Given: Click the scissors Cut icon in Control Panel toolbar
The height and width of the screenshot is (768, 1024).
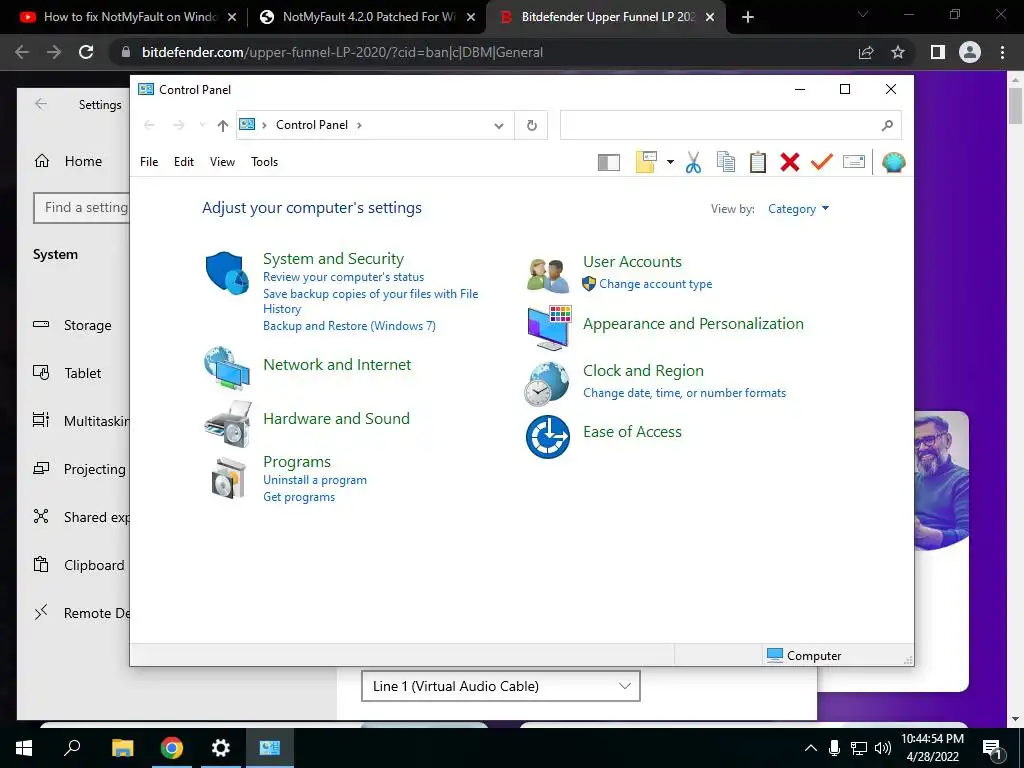Looking at the screenshot, I should pyautogui.click(x=694, y=162).
